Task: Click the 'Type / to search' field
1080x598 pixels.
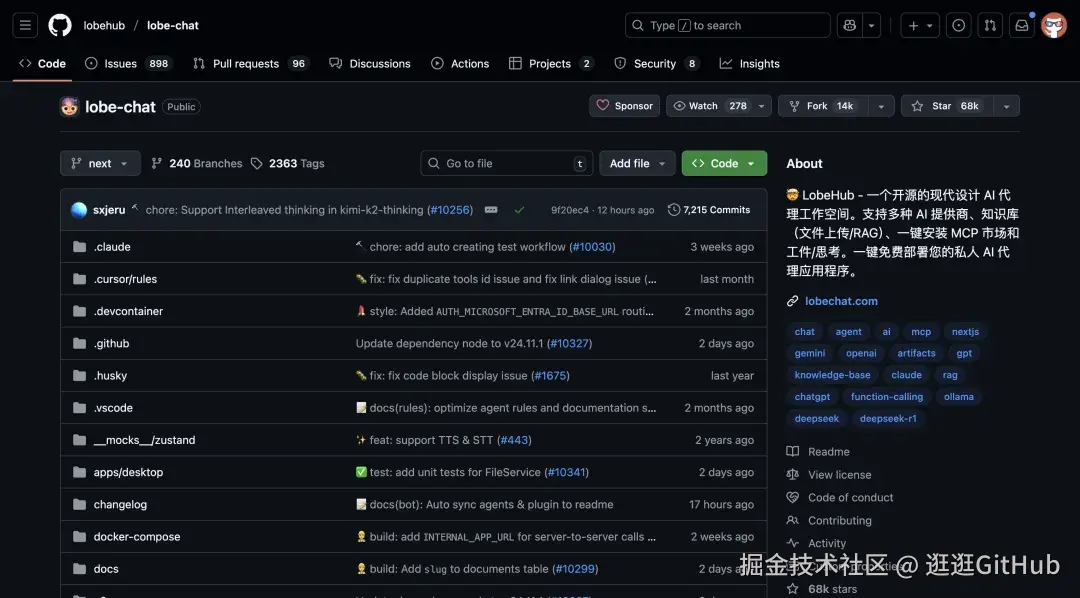Action: point(727,25)
